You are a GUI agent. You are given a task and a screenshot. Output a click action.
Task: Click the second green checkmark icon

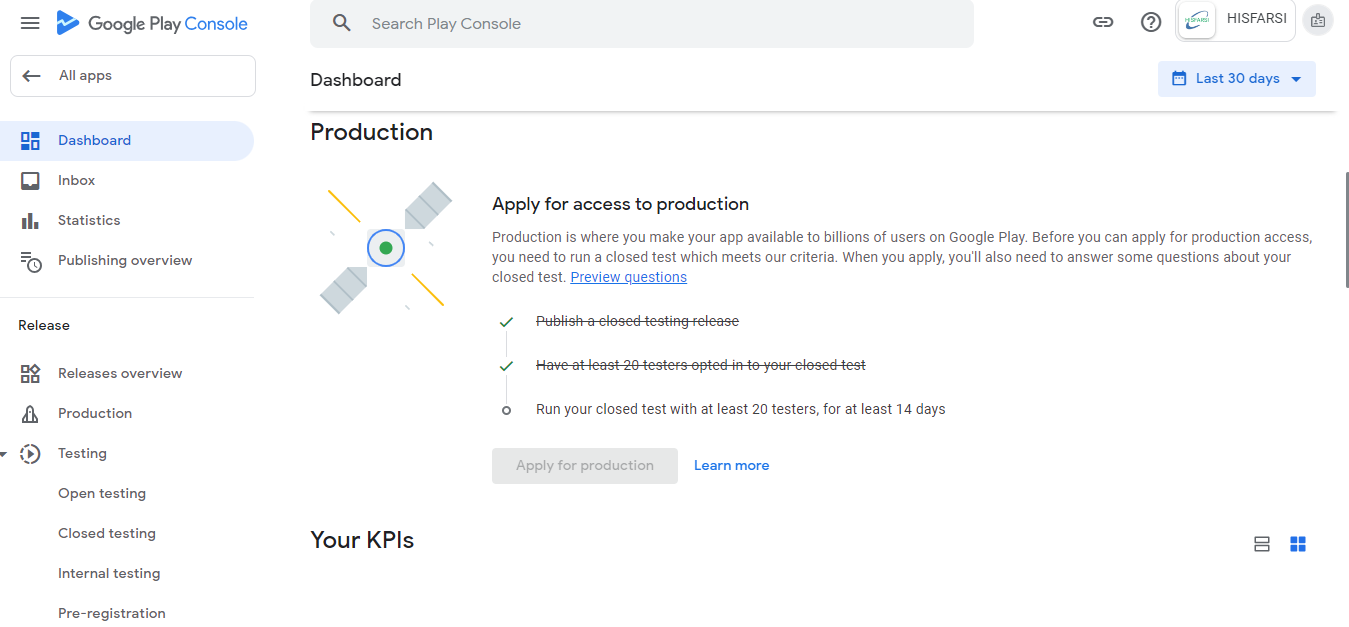(x=506, y=366)
